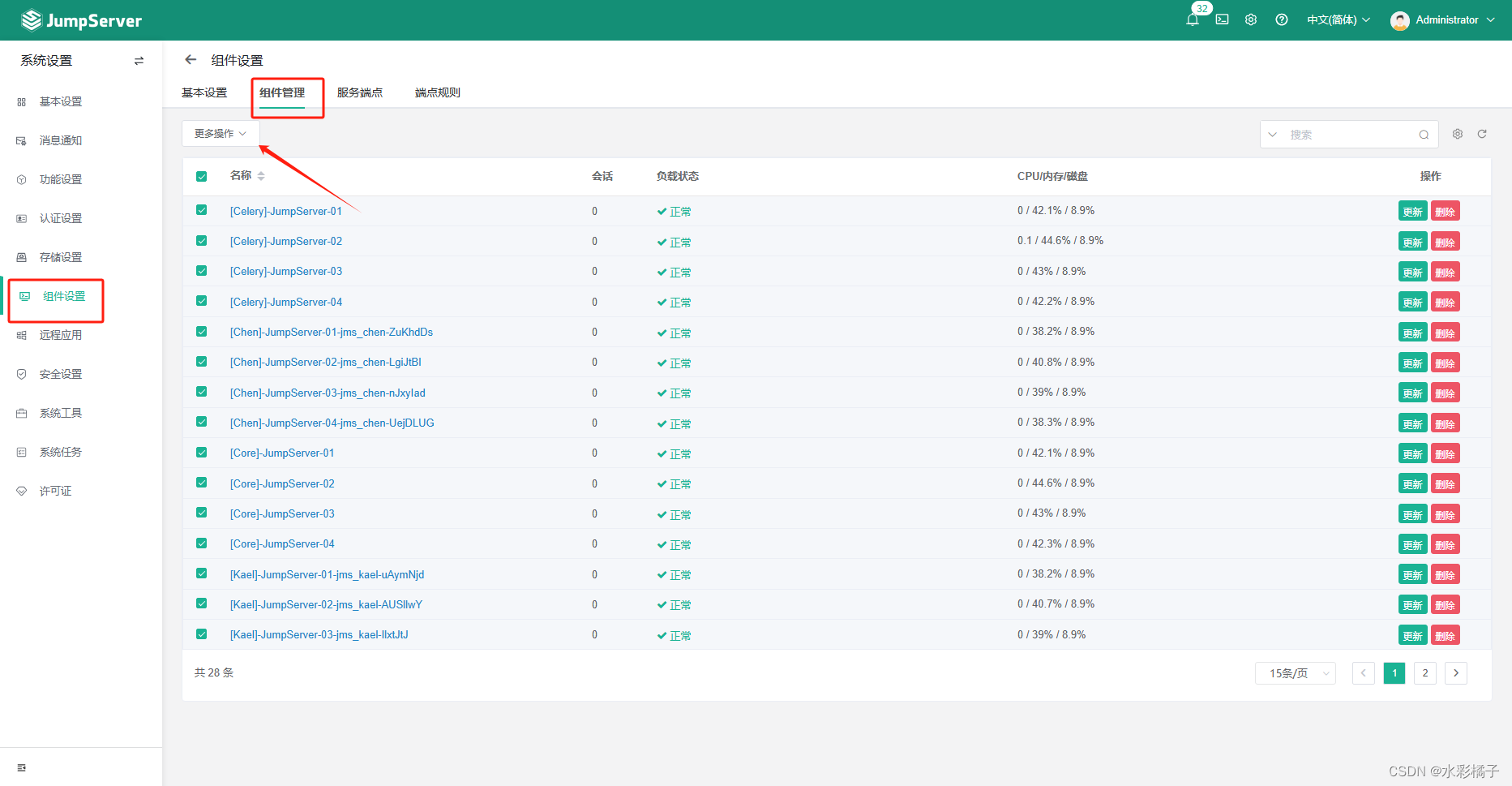Click 更新 for [Core]-JumpServer-02

1413,484
